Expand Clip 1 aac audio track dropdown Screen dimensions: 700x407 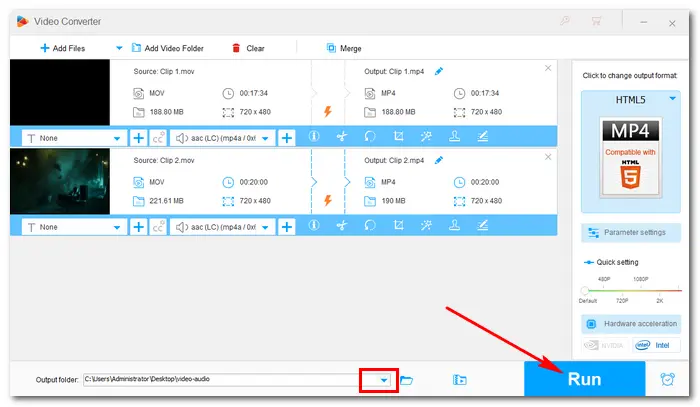[x=265, y=138]
